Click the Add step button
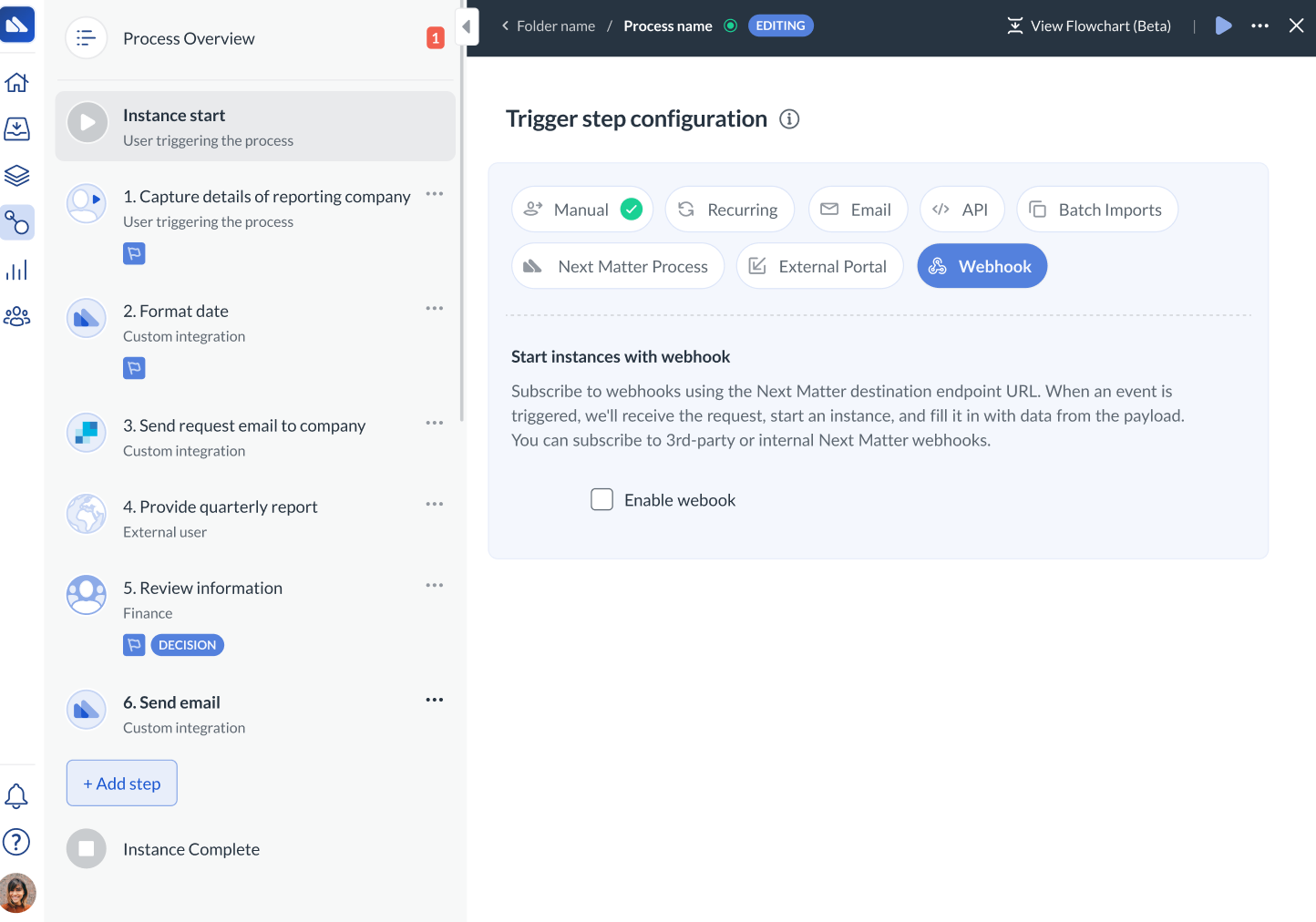Image resolution: width=1316 pixels, height=922 pixels. pos(122,784)
